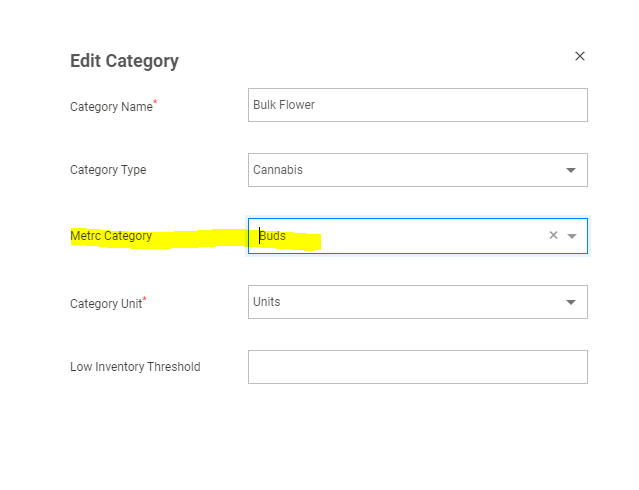The image size is (639, 490).
Task: Select the Category Type combo box
Action: [x=418, y=170]
